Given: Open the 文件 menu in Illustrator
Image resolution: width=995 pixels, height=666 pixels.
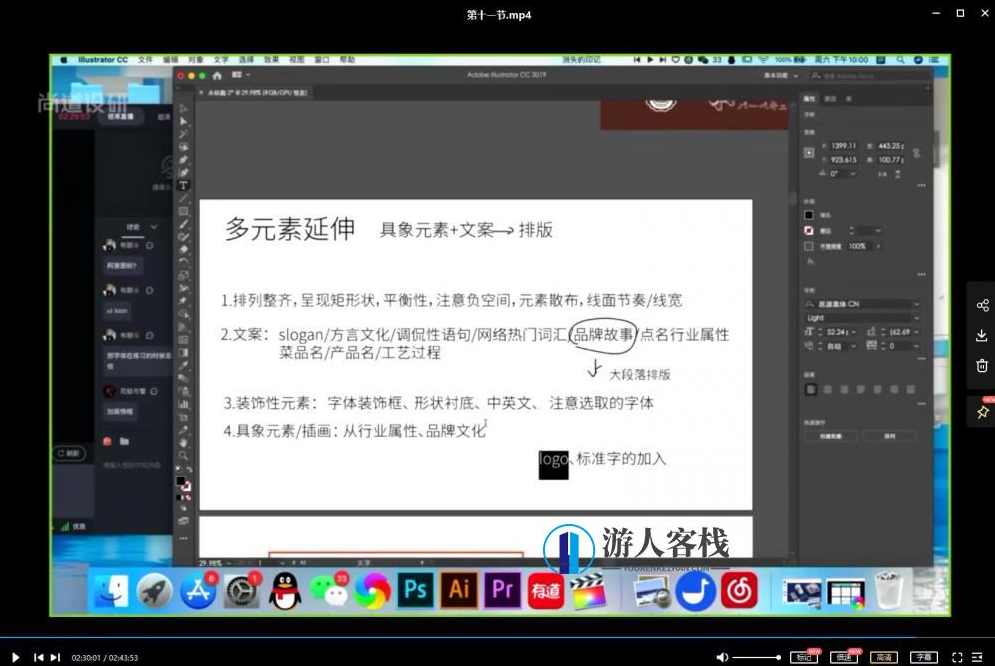Looking at the screenshot, I should (145, 59).
